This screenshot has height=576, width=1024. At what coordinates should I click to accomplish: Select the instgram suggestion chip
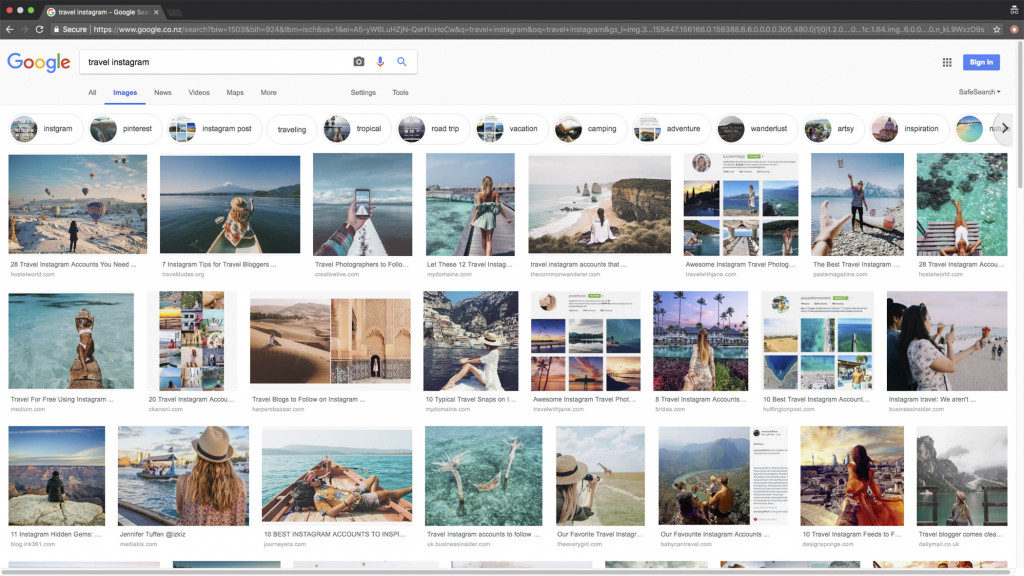point(46,129)
